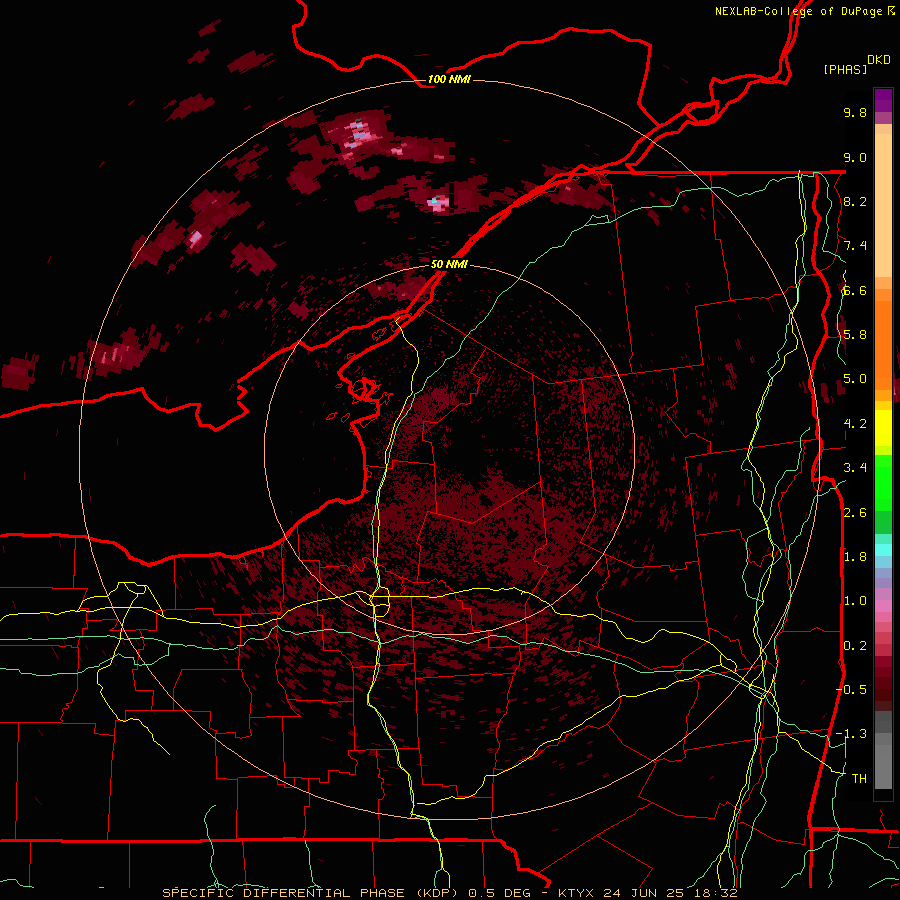Click the 4.2 value on color scale

tap(855, 424)
